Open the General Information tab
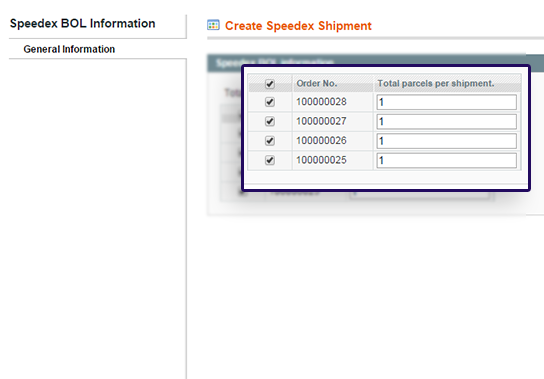 pos(69,49)
